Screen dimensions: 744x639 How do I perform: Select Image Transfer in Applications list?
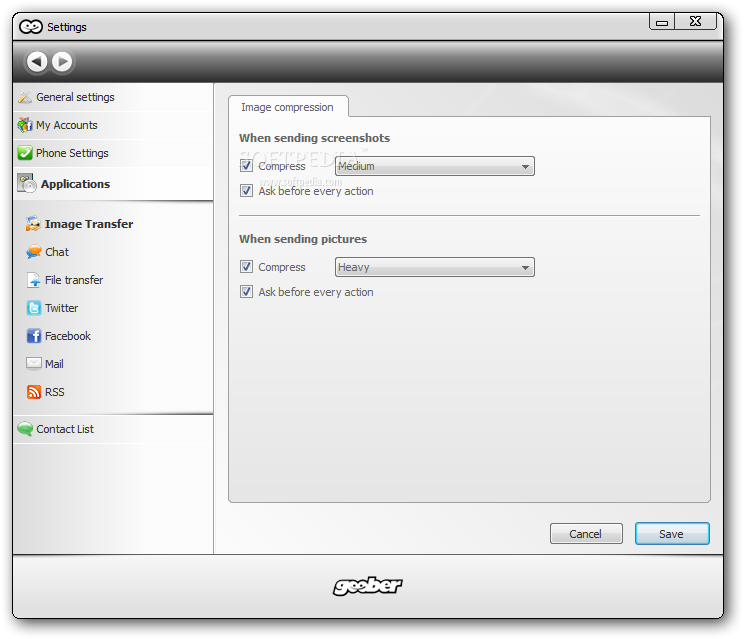(89, 224)
